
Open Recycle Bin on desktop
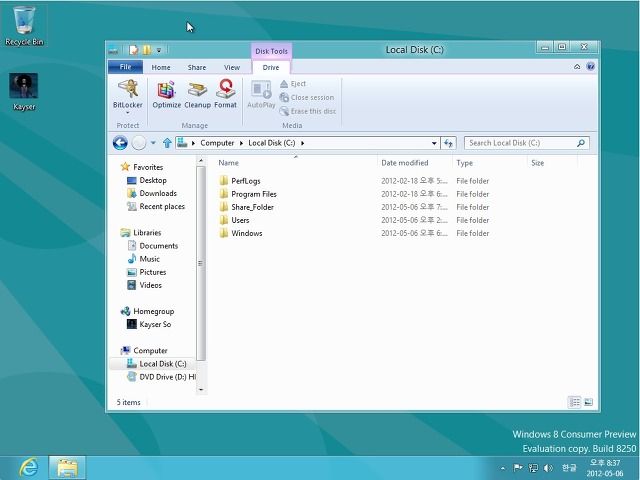click(24, 26)
